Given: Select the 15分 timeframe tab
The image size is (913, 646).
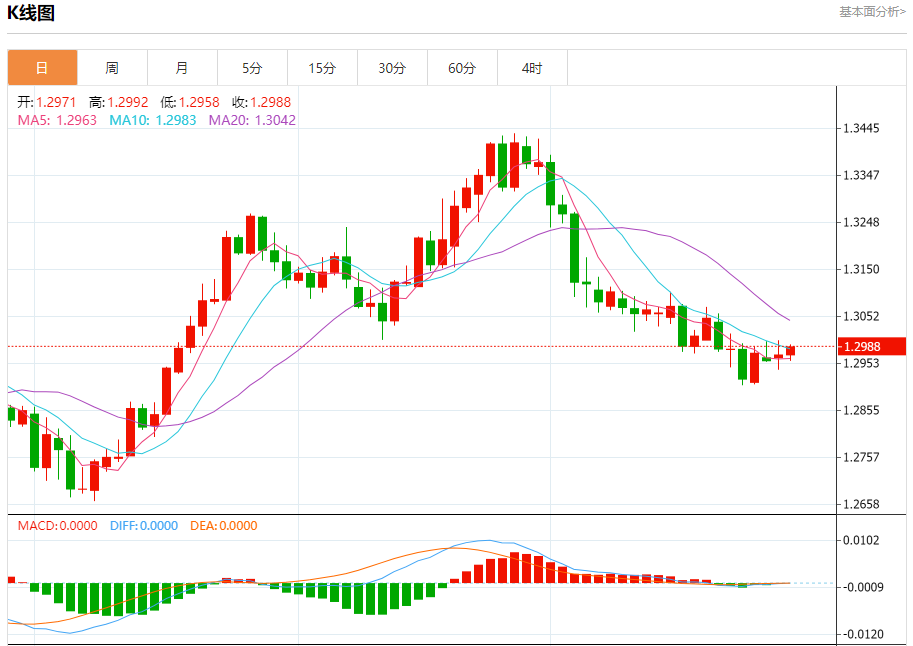Looking at the screenshot, I should point(322,68).
